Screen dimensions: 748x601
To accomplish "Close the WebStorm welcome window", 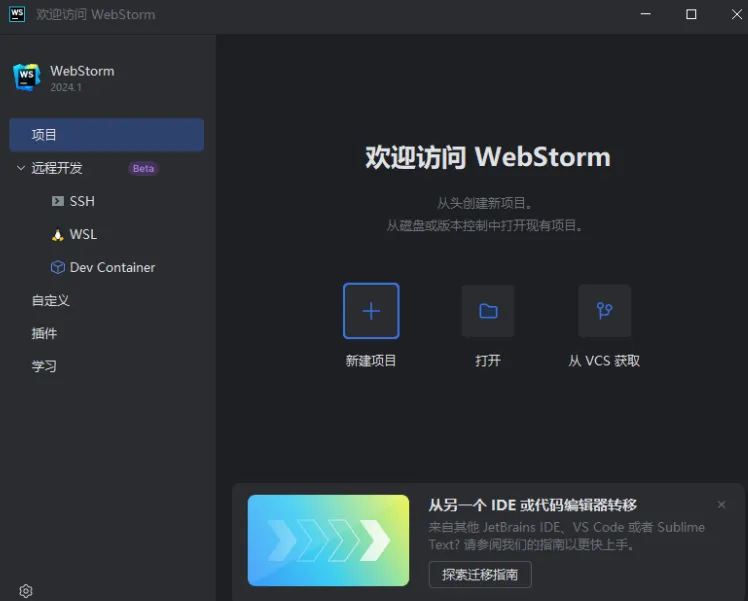I will pos(737,14).
